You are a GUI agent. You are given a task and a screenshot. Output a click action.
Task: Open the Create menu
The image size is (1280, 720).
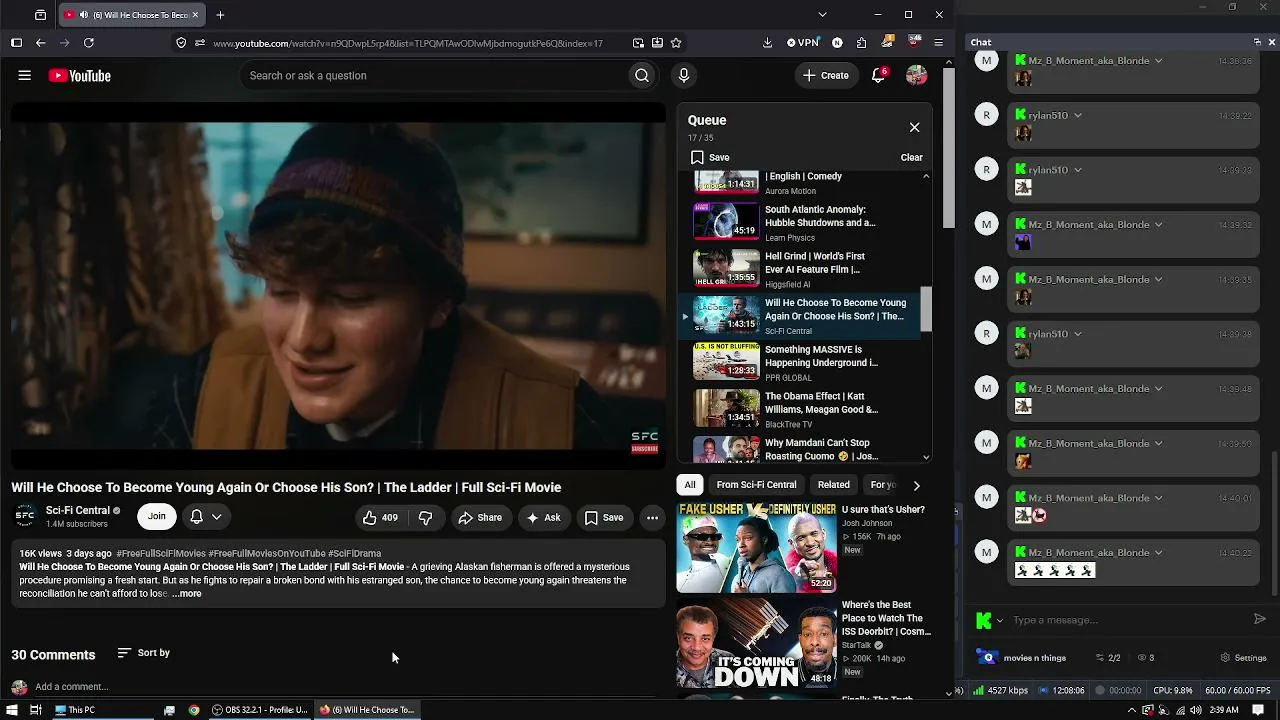826,76
